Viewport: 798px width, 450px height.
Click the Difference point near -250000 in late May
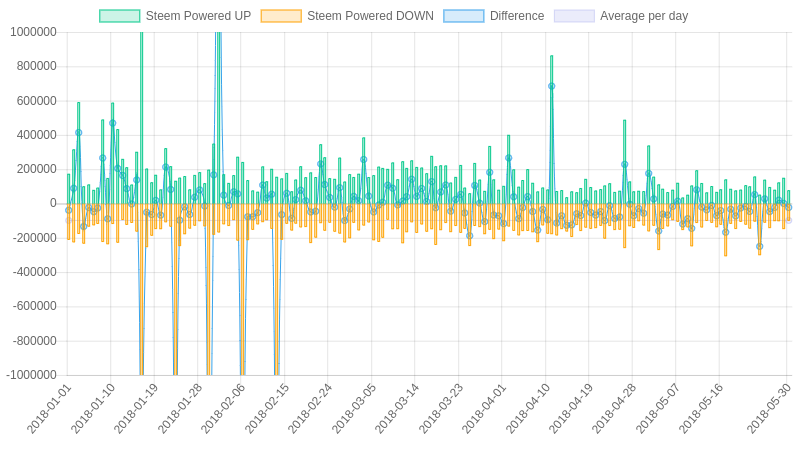pos(759,246)
